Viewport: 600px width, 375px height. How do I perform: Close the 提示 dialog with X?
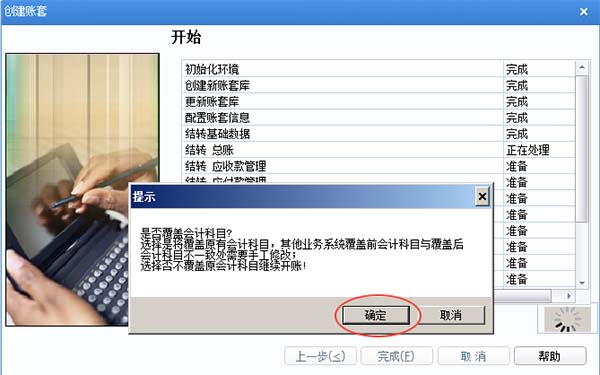click(482, 197)
